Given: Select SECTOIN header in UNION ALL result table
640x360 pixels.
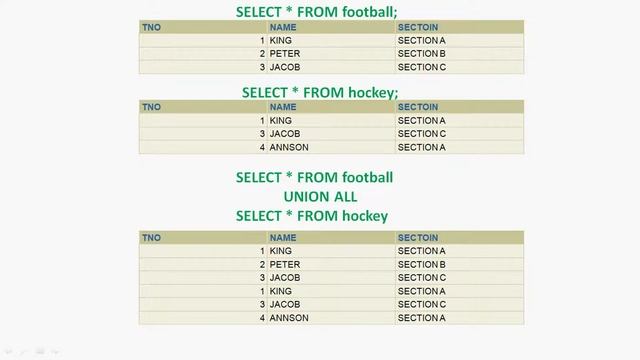Looking at the screenshot, I should coord(418,238).
